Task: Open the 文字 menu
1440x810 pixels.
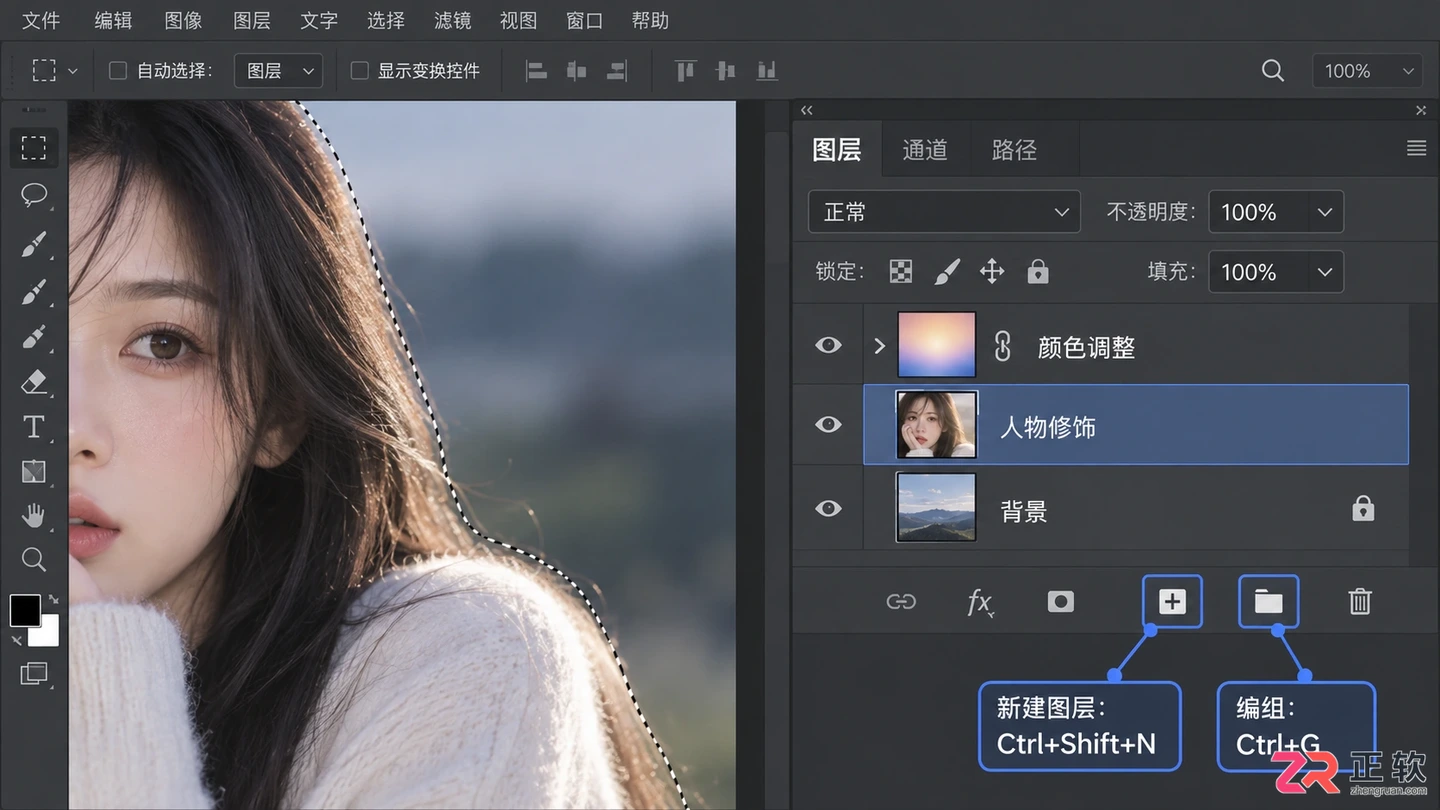Action: coord(319,20)
